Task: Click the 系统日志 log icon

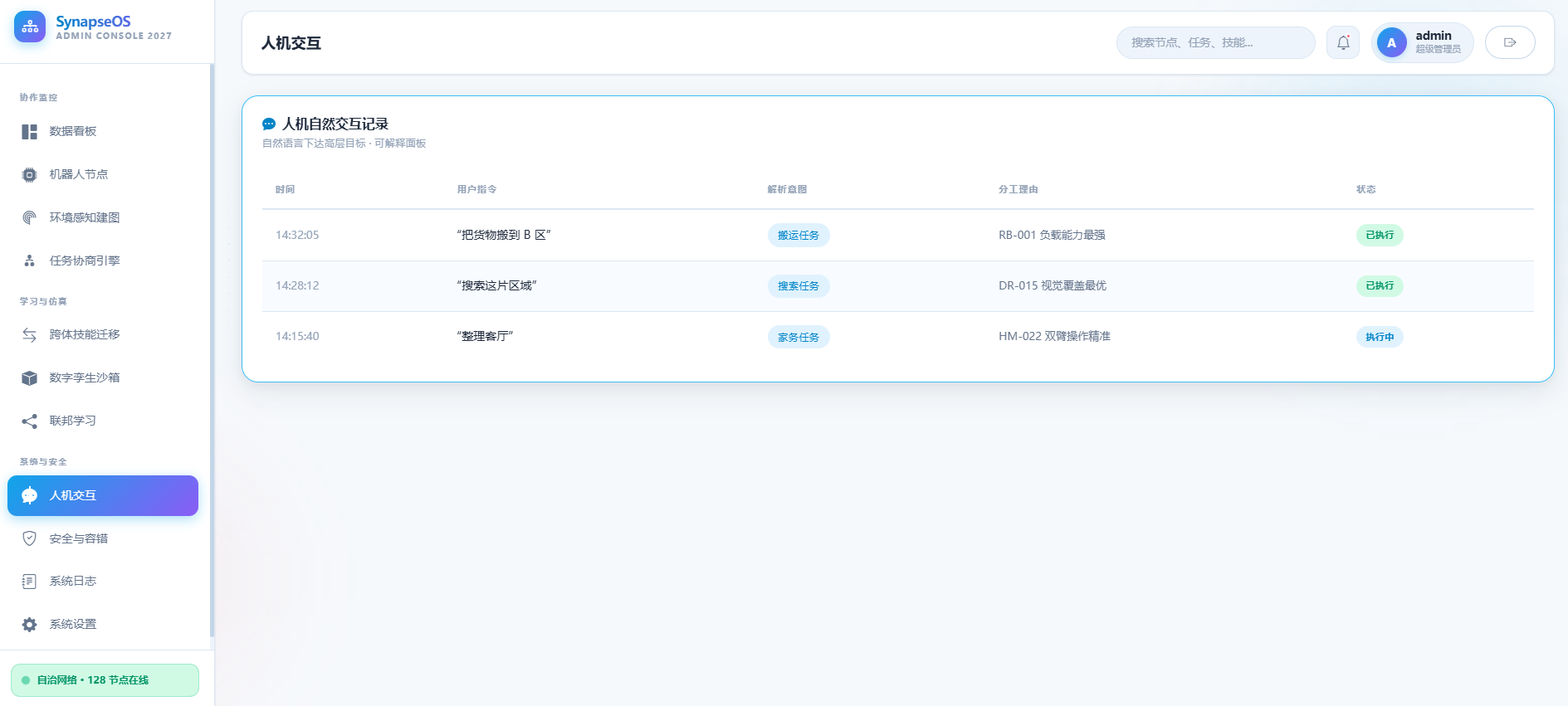Action: pyautogui.click(x=30, y=582)
